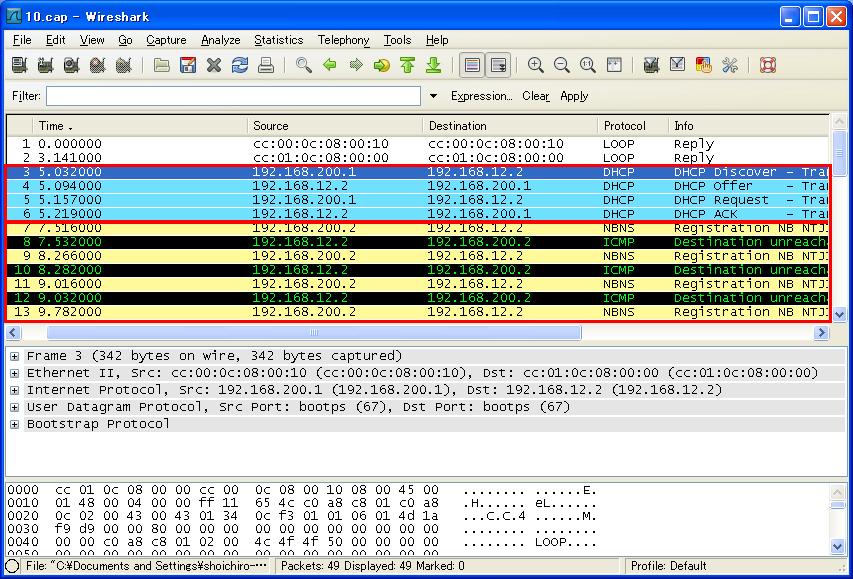Viewport: 853px width, 579px height.
Task: Click hex pane scroll down arrow
Action: 838,546
